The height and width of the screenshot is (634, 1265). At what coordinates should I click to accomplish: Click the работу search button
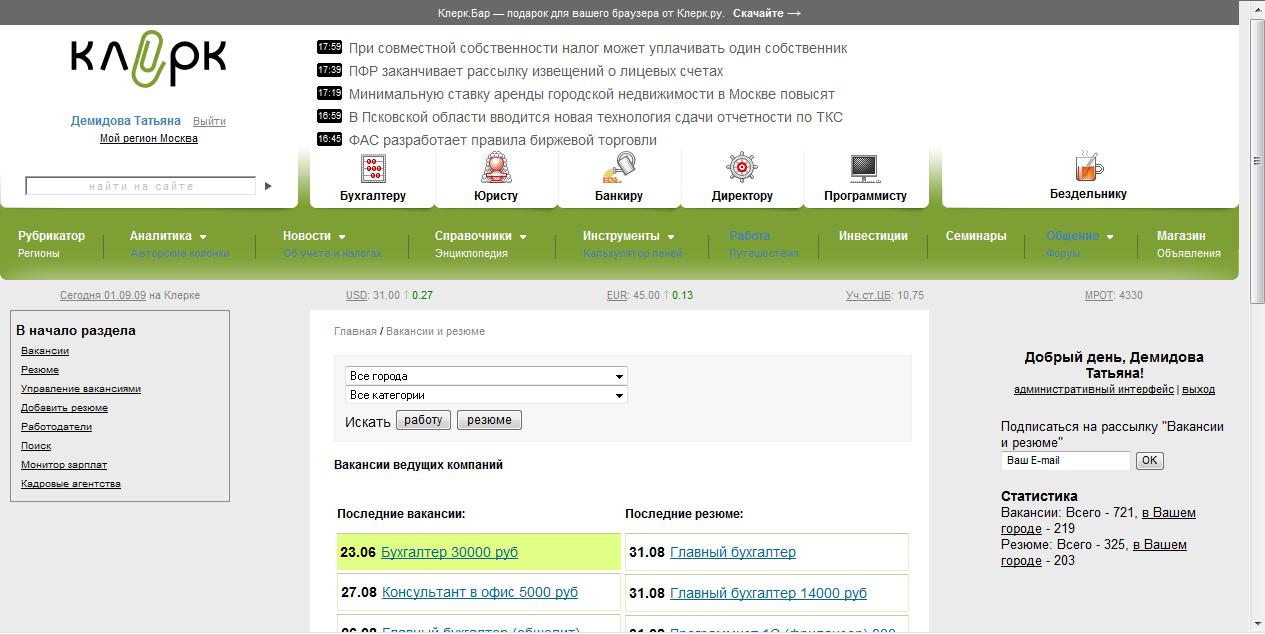point(423,420)
